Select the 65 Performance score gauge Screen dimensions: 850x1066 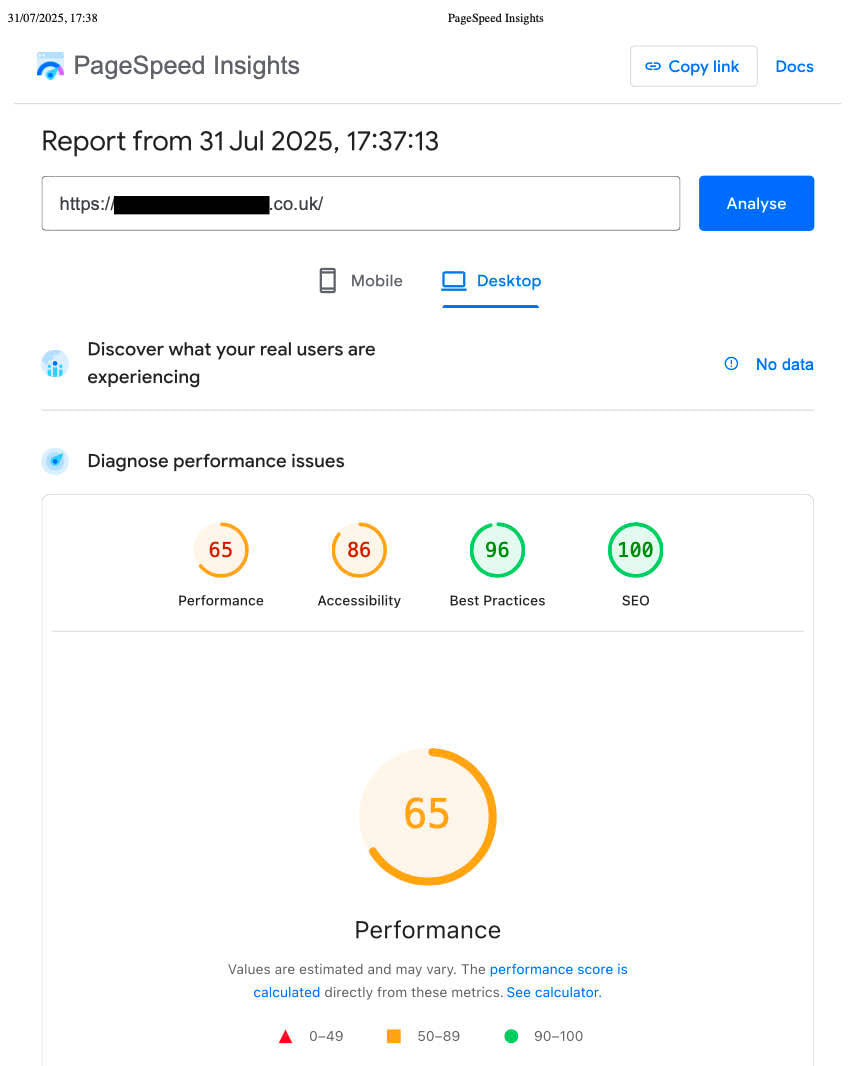(220, 550)
